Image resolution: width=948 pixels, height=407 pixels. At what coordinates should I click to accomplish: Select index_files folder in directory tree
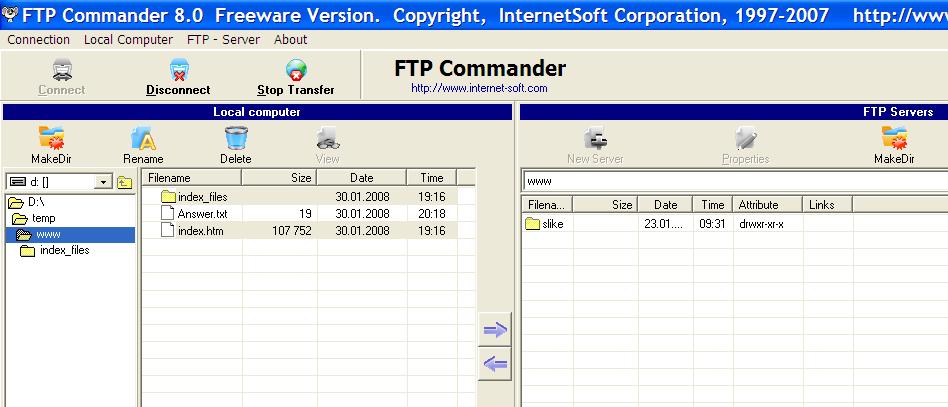pyautogui.click(x=64, y=250)
